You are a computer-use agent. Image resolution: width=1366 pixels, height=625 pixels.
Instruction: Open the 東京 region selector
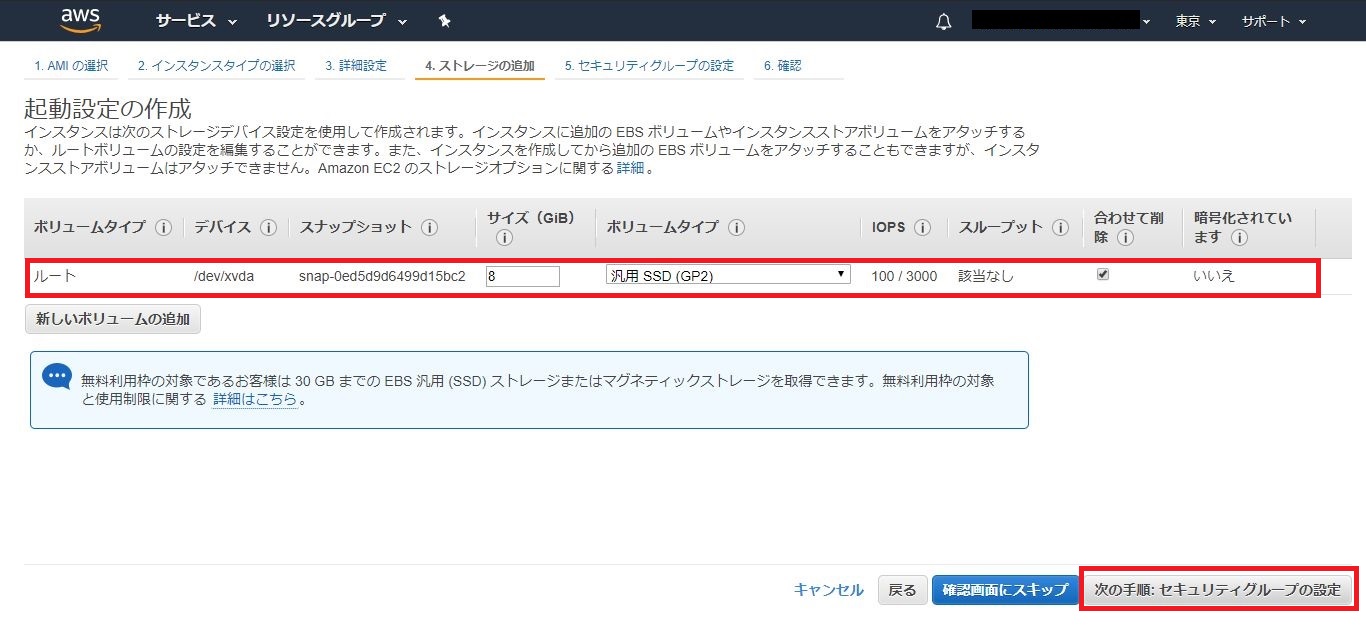click(1195, 21)
